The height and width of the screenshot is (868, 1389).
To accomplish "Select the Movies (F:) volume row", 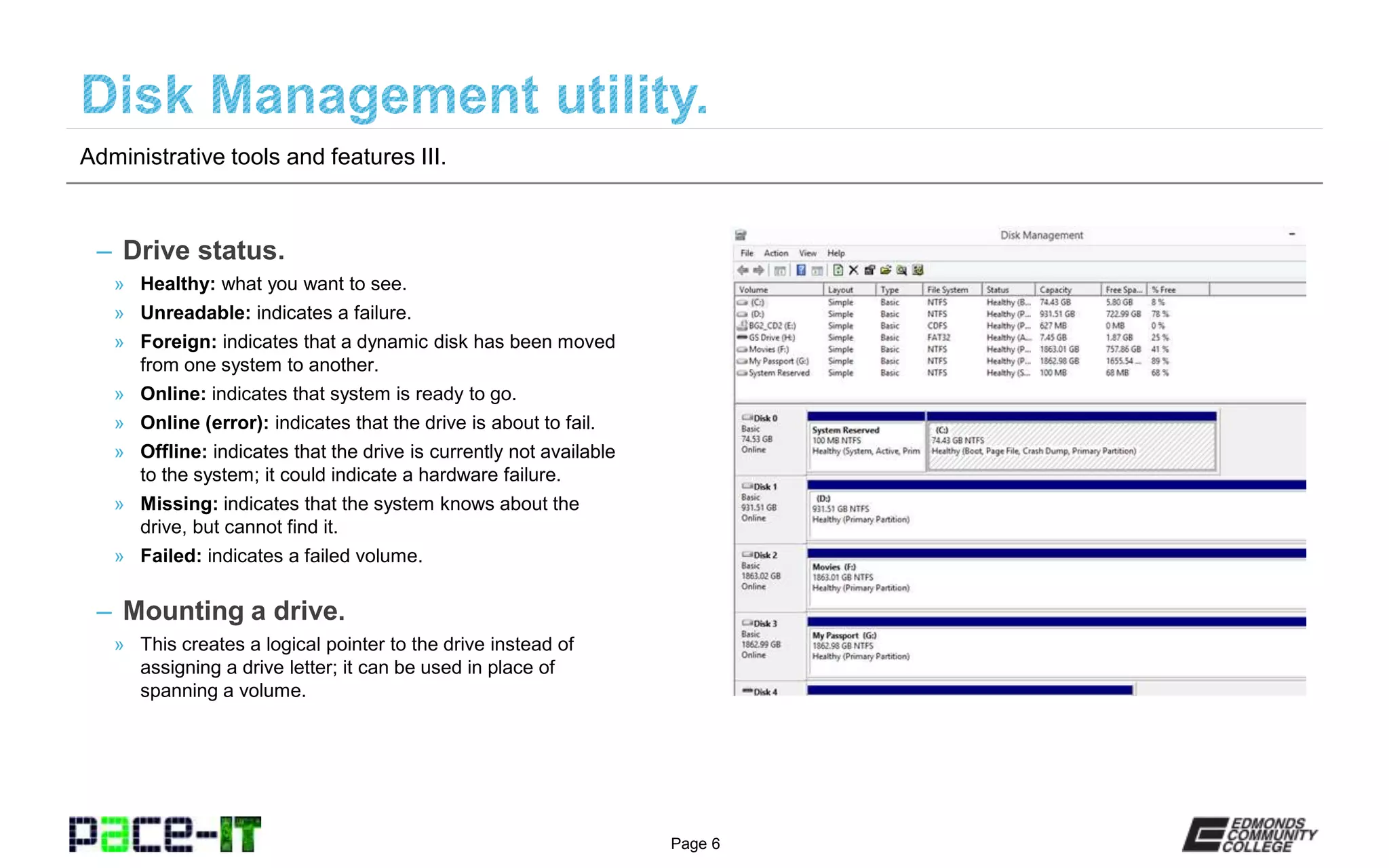I will pyautogui.click(x=768, y=349).
